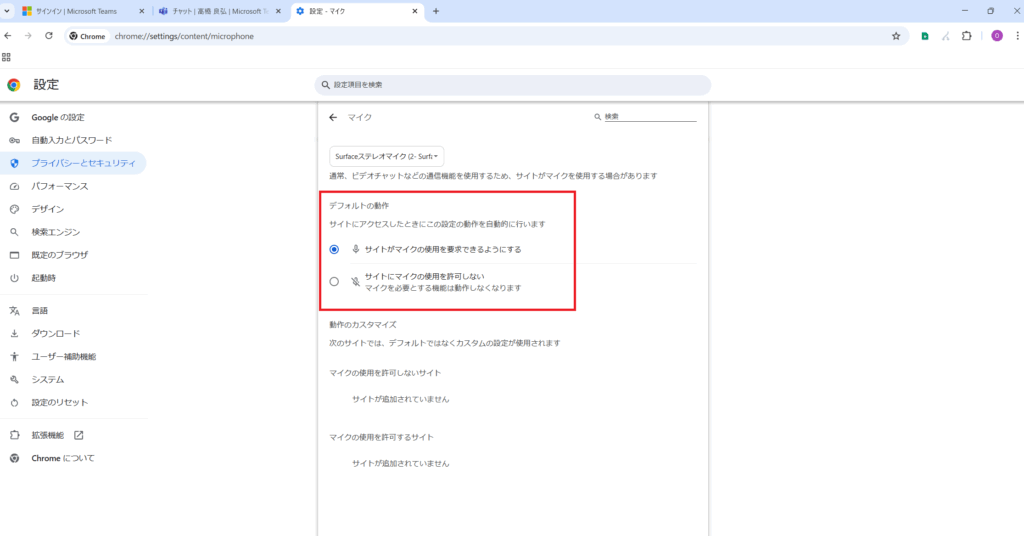Switch to the サインイン Microsoft Teams tab
The image size is (1024, 536).
(x=83, y=11)
